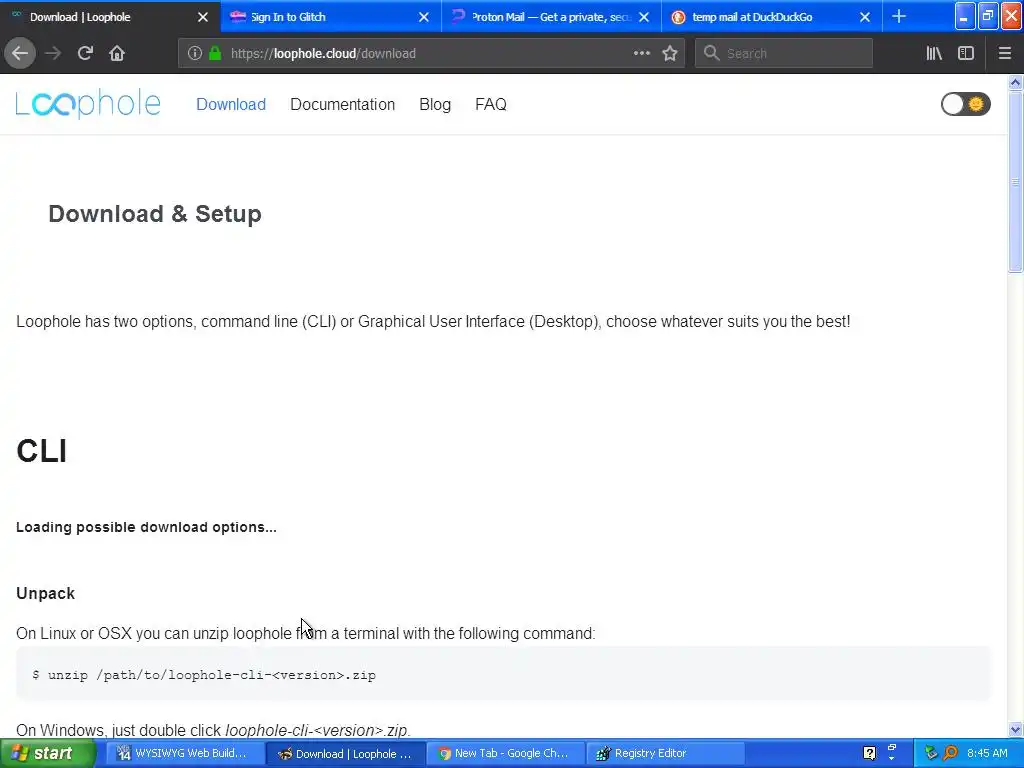The image size is (1024, 768).
Task: Open the Windows start menu
Action: (46, 753)
